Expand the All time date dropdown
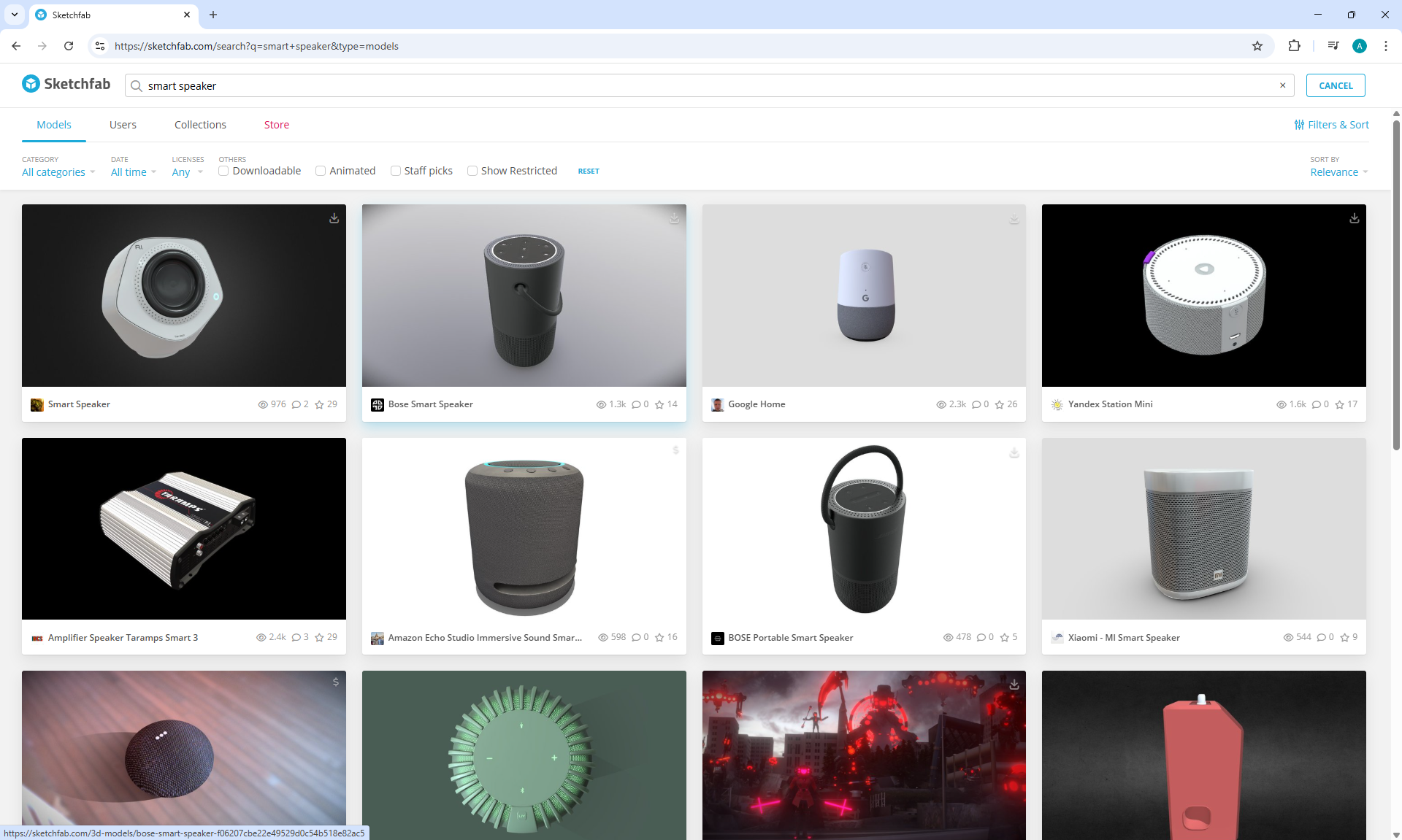 click(x=133, y=172)
